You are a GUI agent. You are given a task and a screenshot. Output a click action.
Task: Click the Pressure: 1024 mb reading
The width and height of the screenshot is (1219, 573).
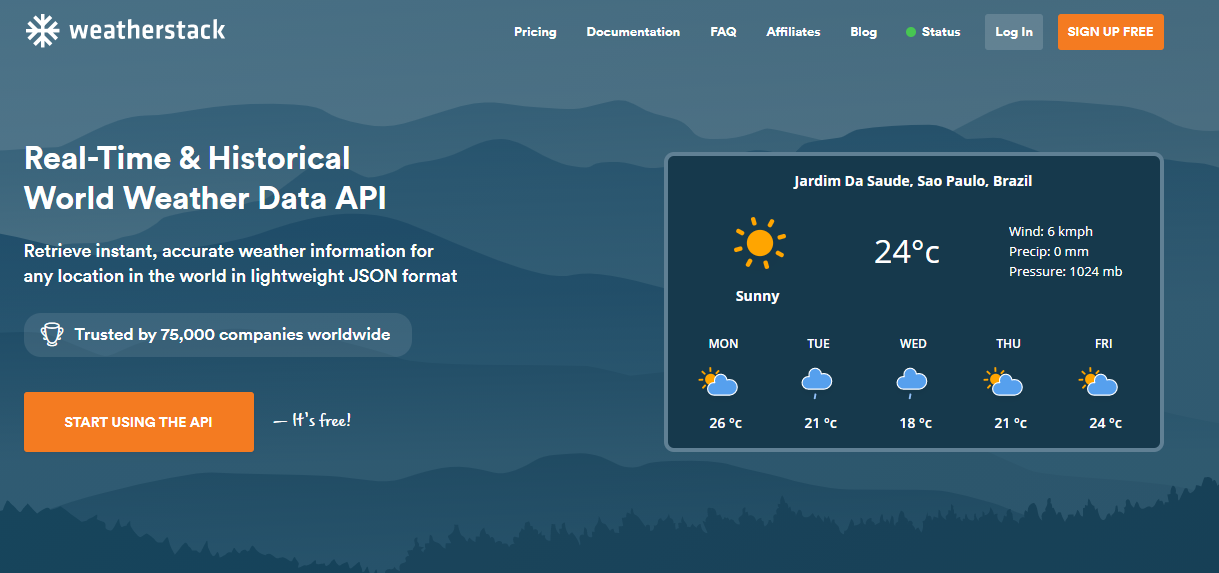point(1066,271)
